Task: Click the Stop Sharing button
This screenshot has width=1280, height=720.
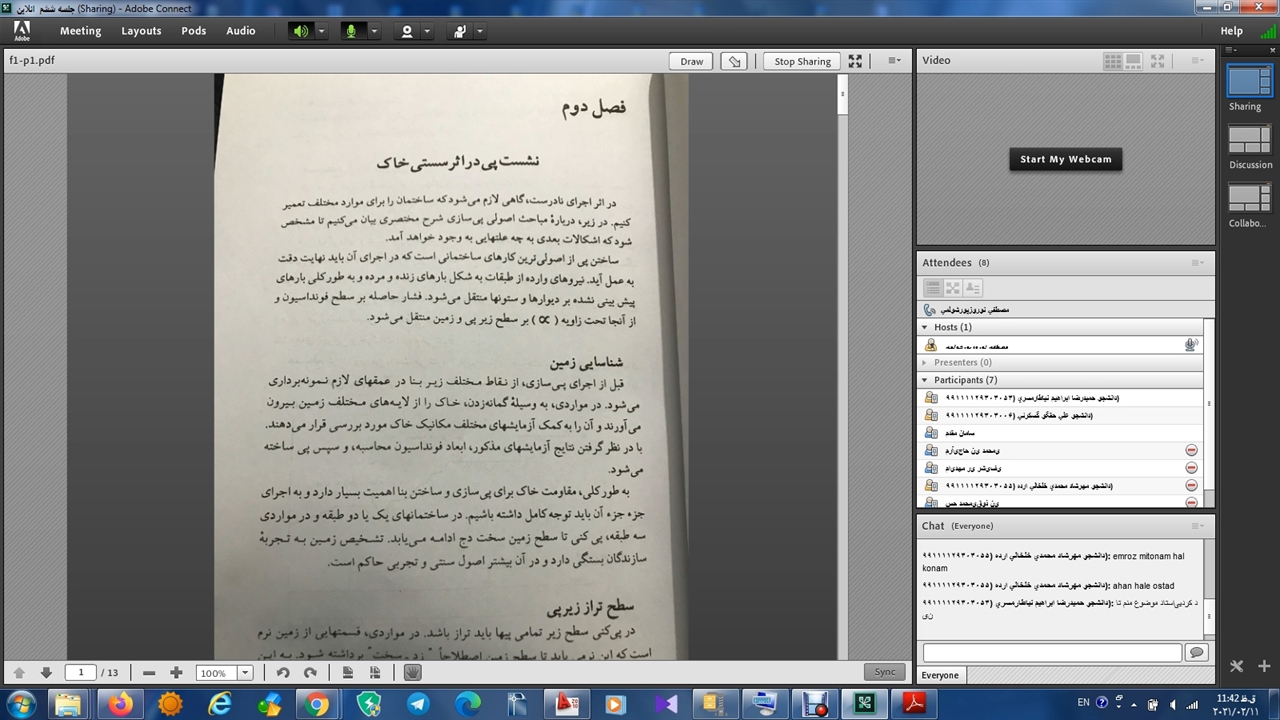Action: tap(802, 61)
